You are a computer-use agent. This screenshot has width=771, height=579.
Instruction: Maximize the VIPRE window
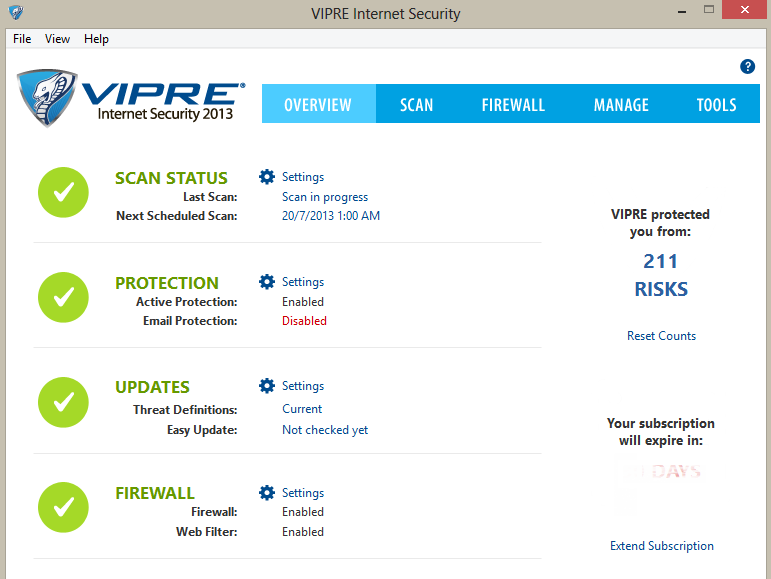coord(709,10)
